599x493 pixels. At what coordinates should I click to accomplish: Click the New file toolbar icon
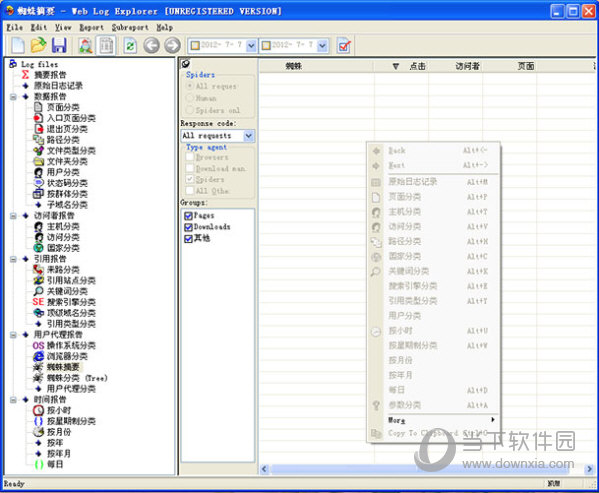pyautogui.click(x=18, y=46)
